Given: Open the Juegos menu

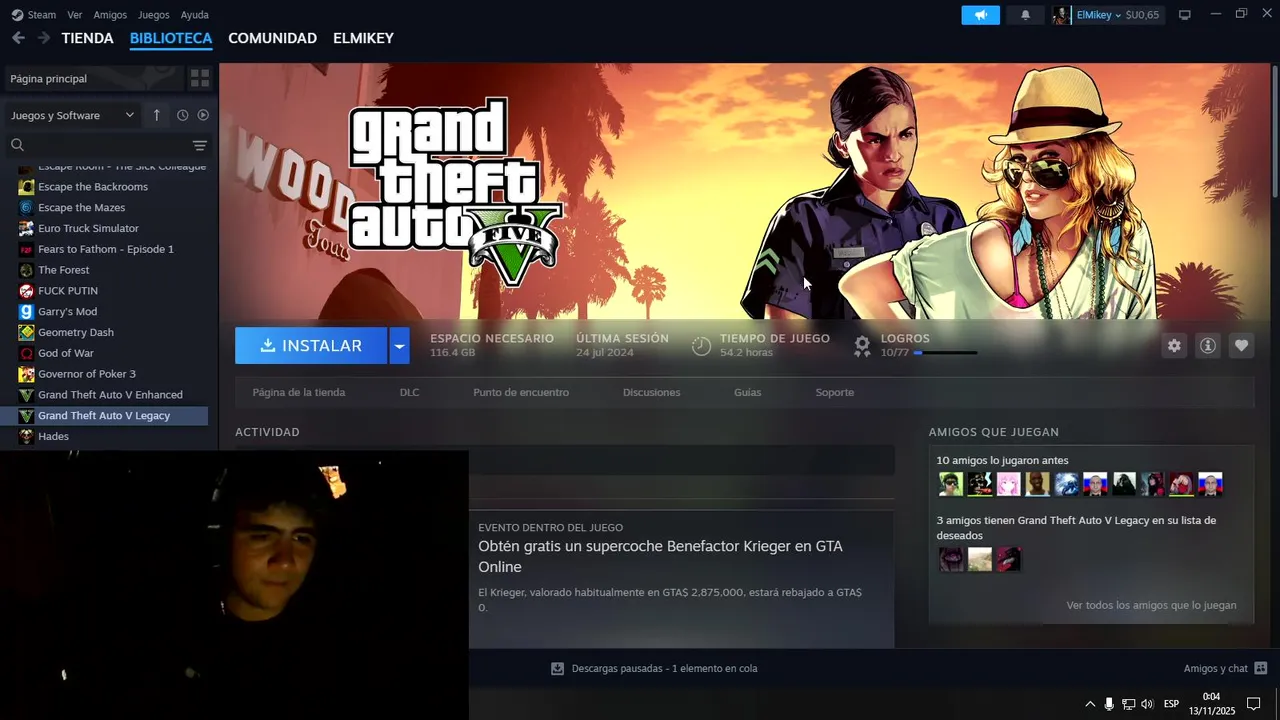Looking at the screenshot, I should coord(154,15).
